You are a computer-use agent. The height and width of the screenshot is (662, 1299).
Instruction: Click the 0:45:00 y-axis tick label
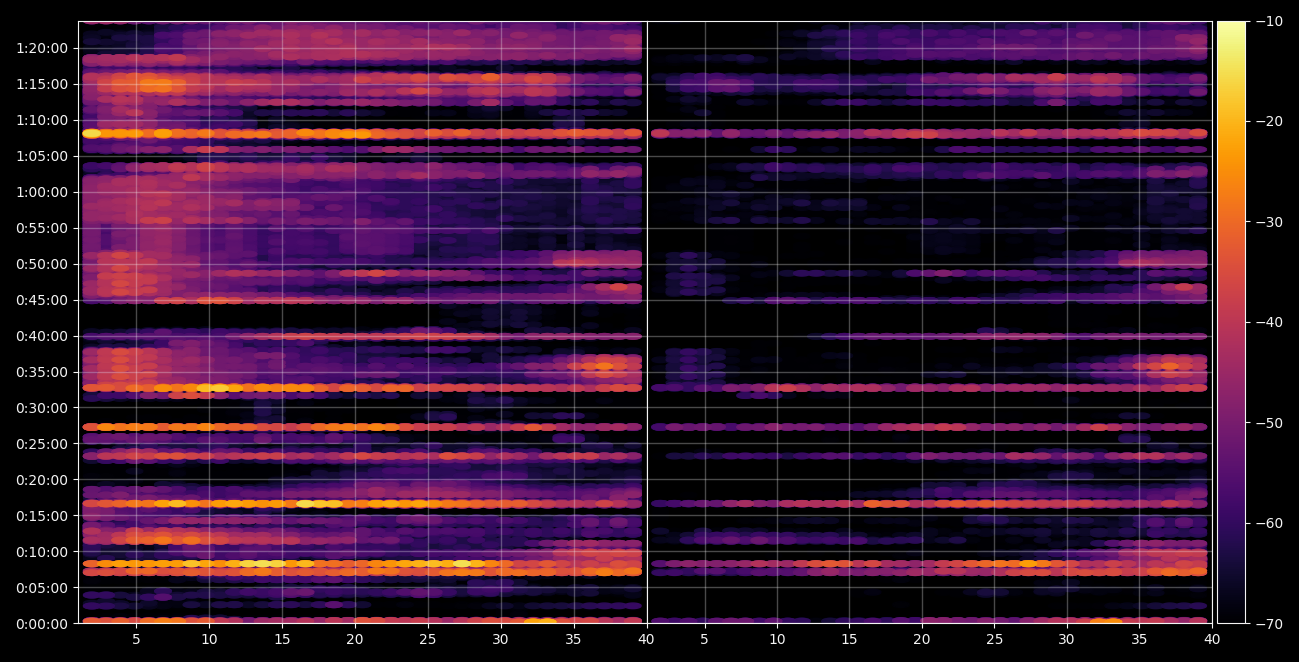click(x=42, y=300)
